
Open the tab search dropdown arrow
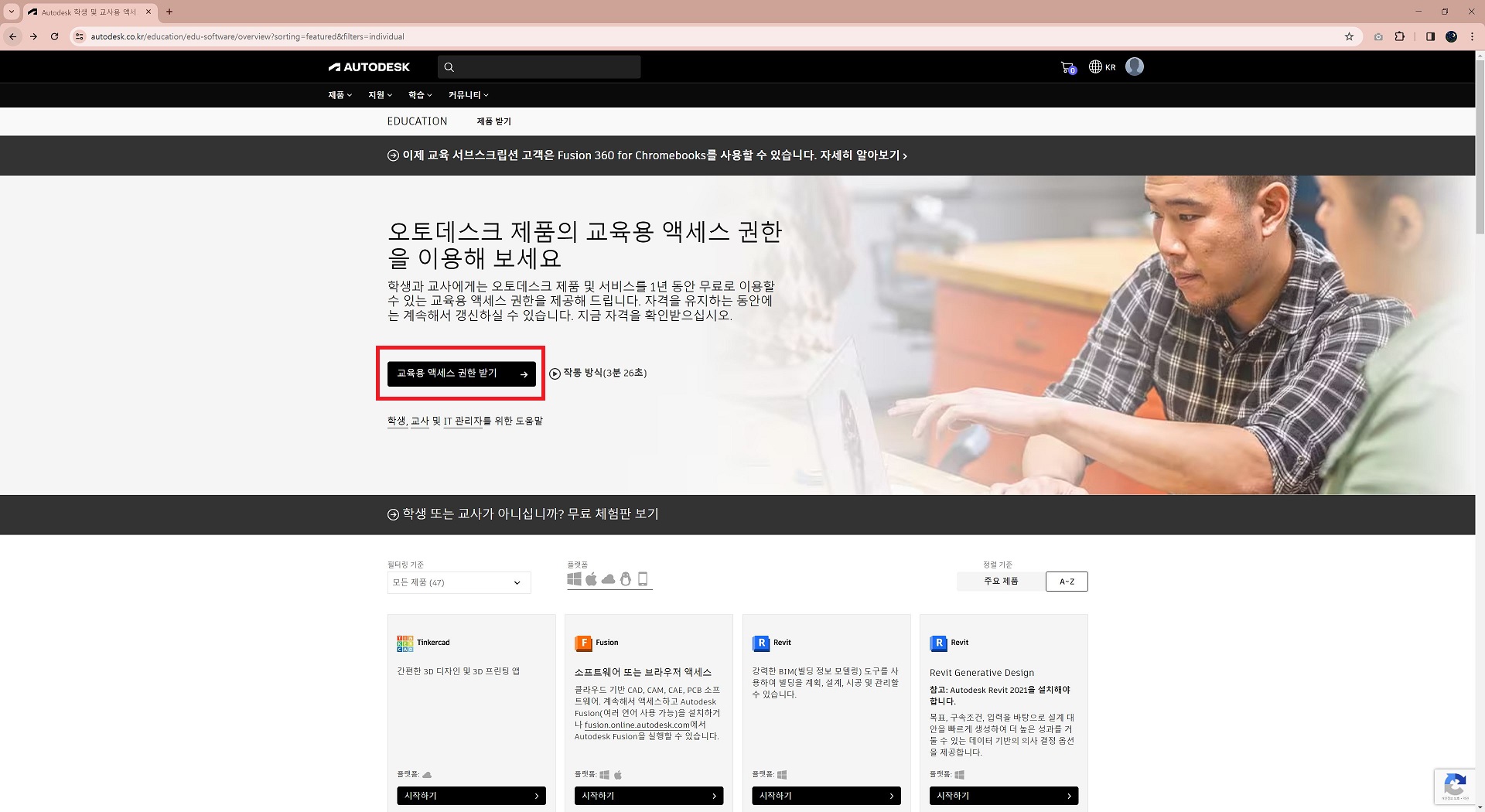click(12, 12)
